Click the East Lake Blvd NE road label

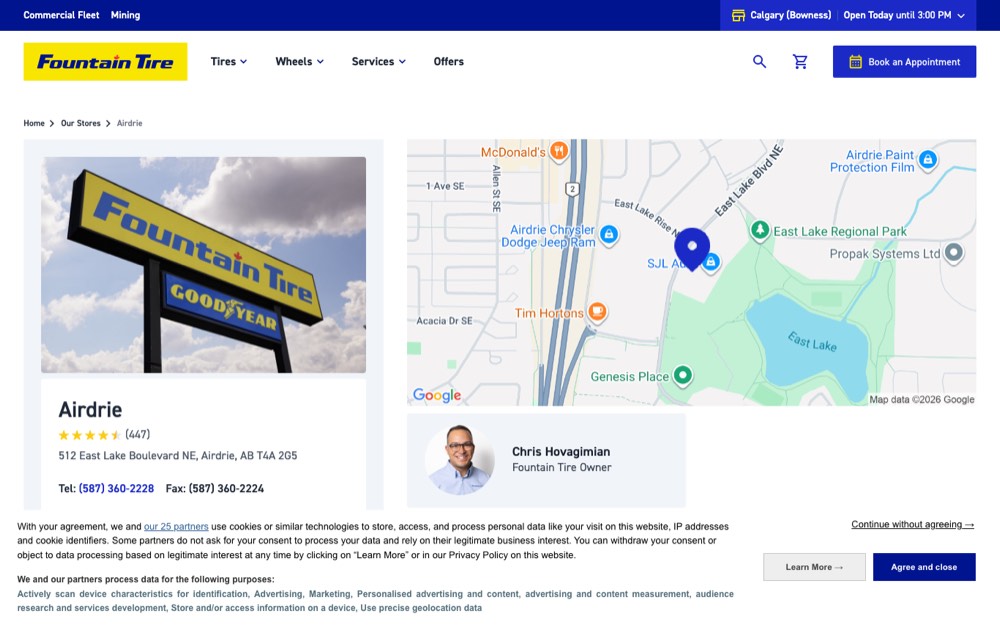[749, 180]
